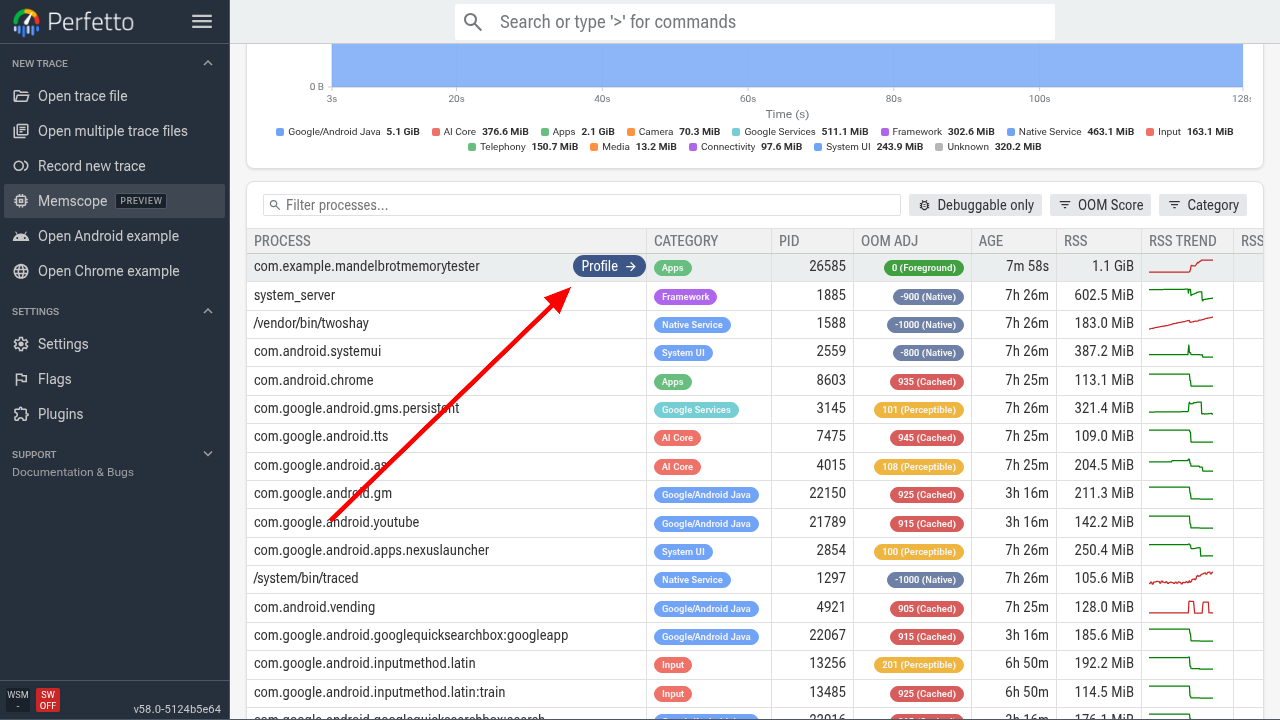Image resolution: width=1280 pixels, height=720 pixels.
Task: Select com.google.android.youtube process name
Action: (x=337, y=522)
